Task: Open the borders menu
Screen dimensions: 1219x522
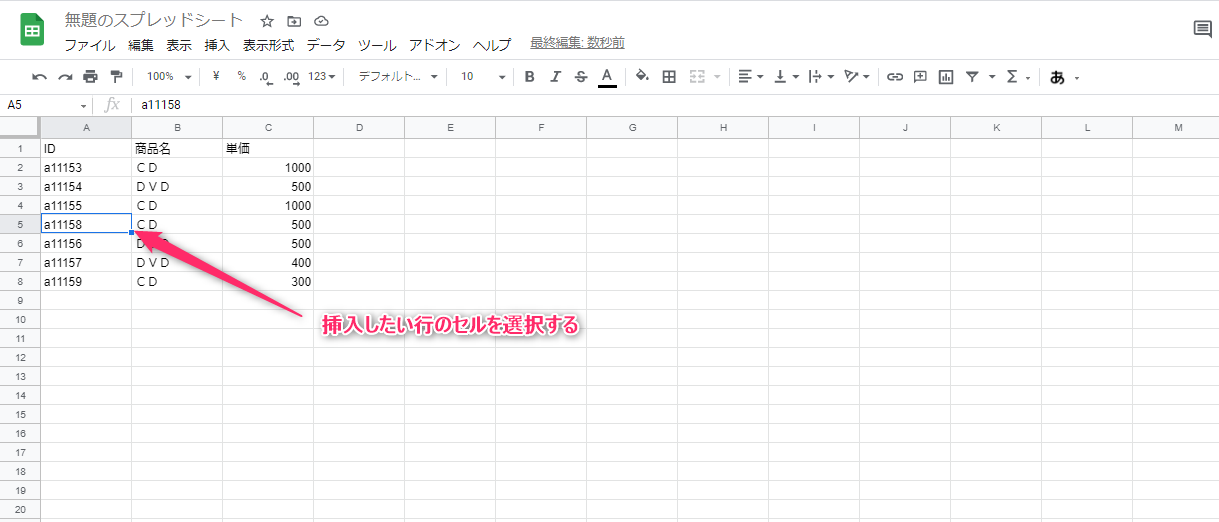Action: coord(669,76)
